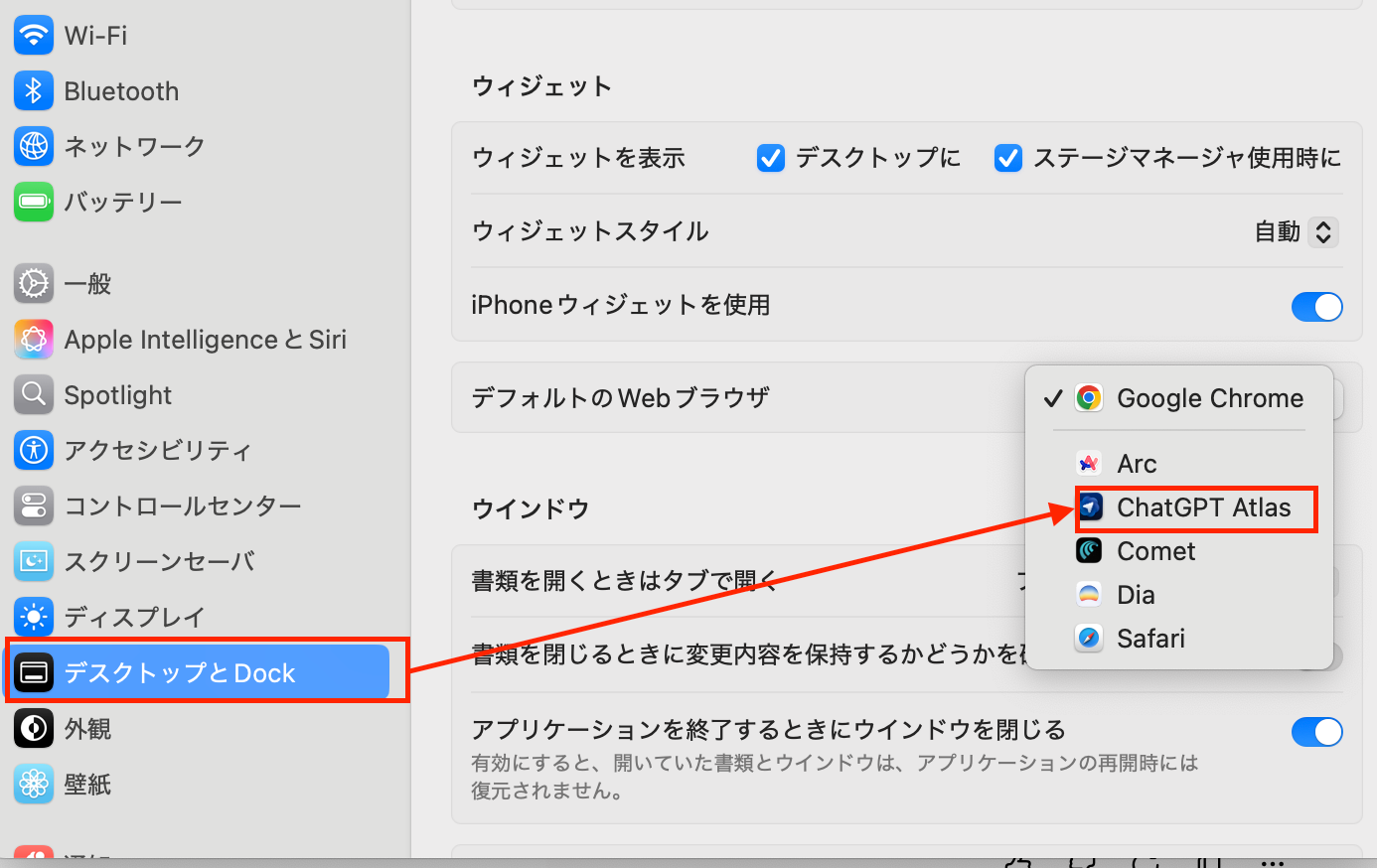Click the 外観 appearance icon

point(34,729)
